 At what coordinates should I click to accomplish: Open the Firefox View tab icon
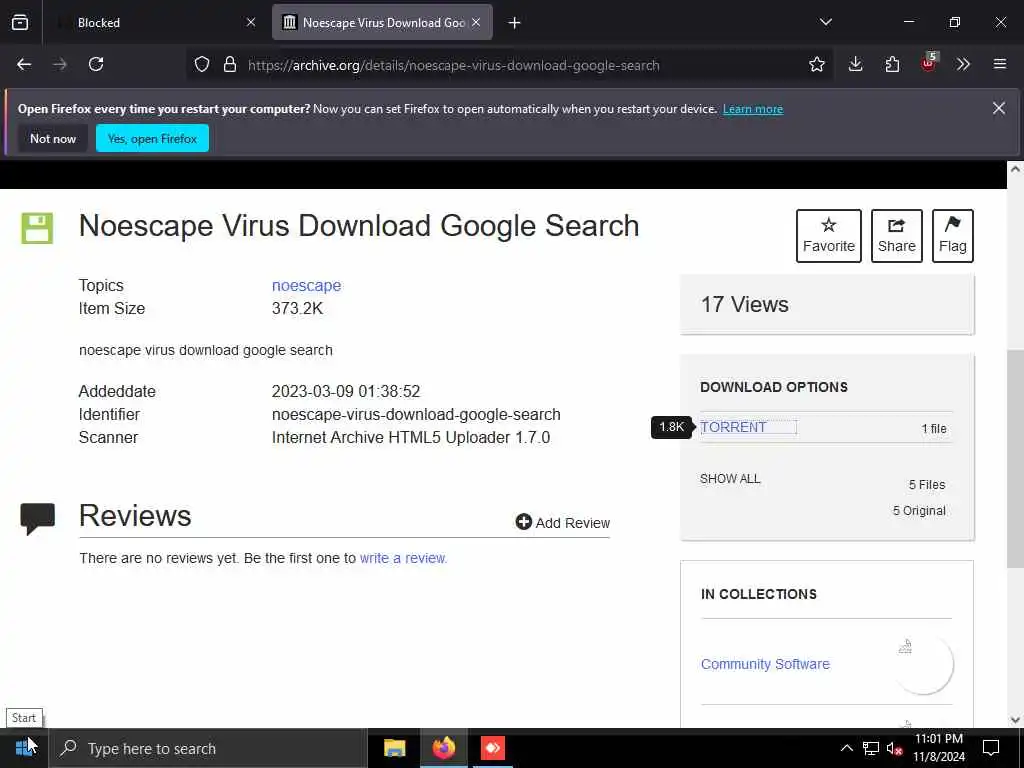pyautogui.click(x=20, y=22)
